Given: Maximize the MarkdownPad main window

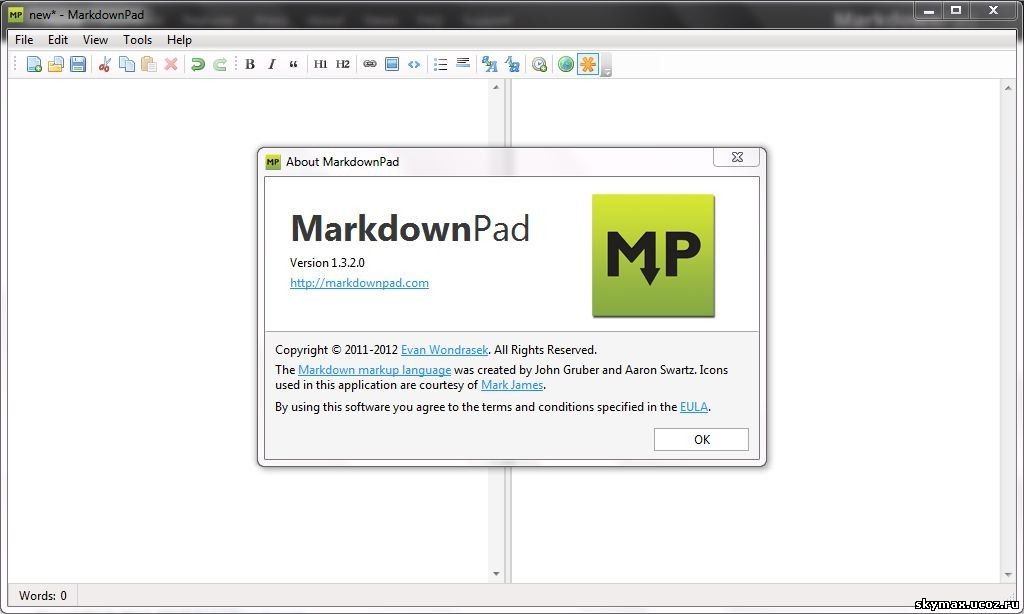Looking at the screenshot, I should (956, 10).
